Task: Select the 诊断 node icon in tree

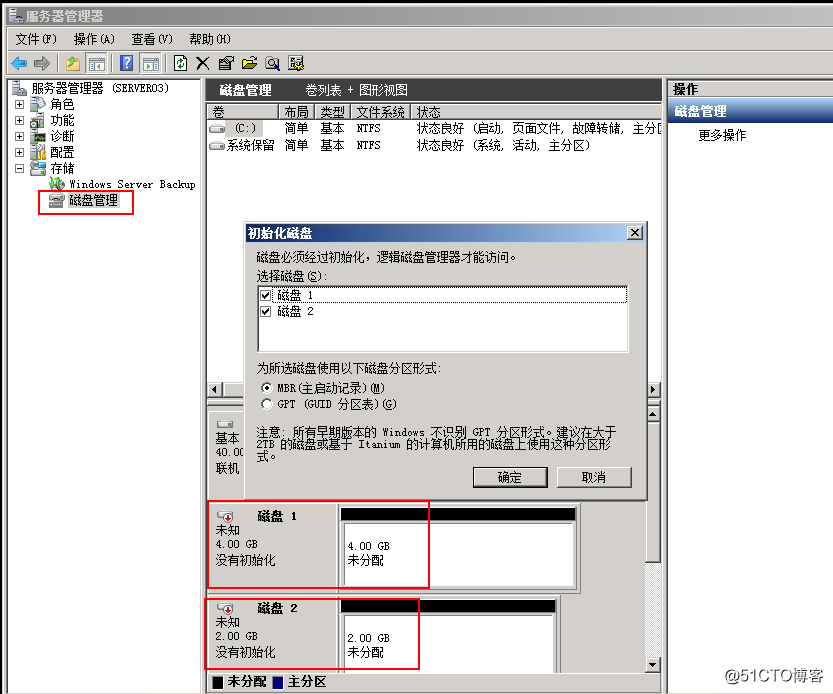Action: point(38,137)
